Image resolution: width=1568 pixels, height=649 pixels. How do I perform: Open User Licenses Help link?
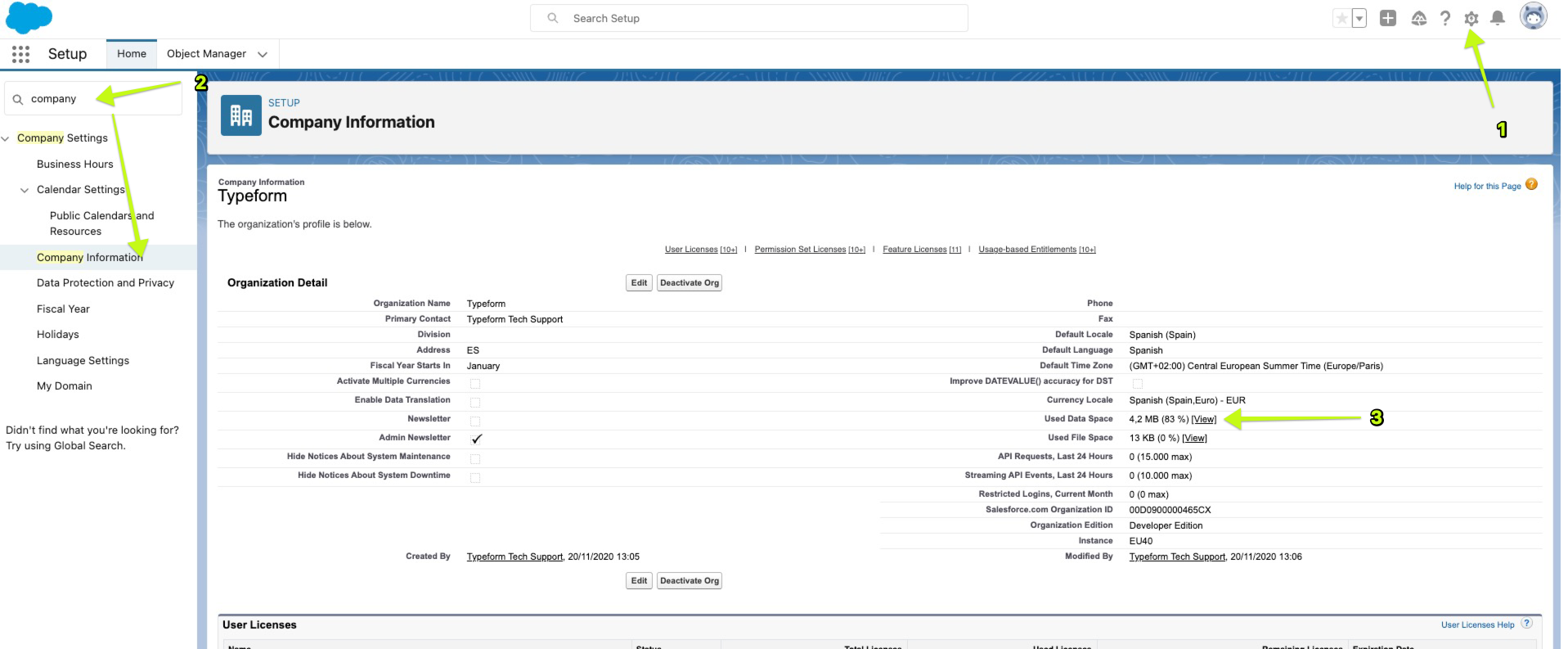(x=1477, y=624)
